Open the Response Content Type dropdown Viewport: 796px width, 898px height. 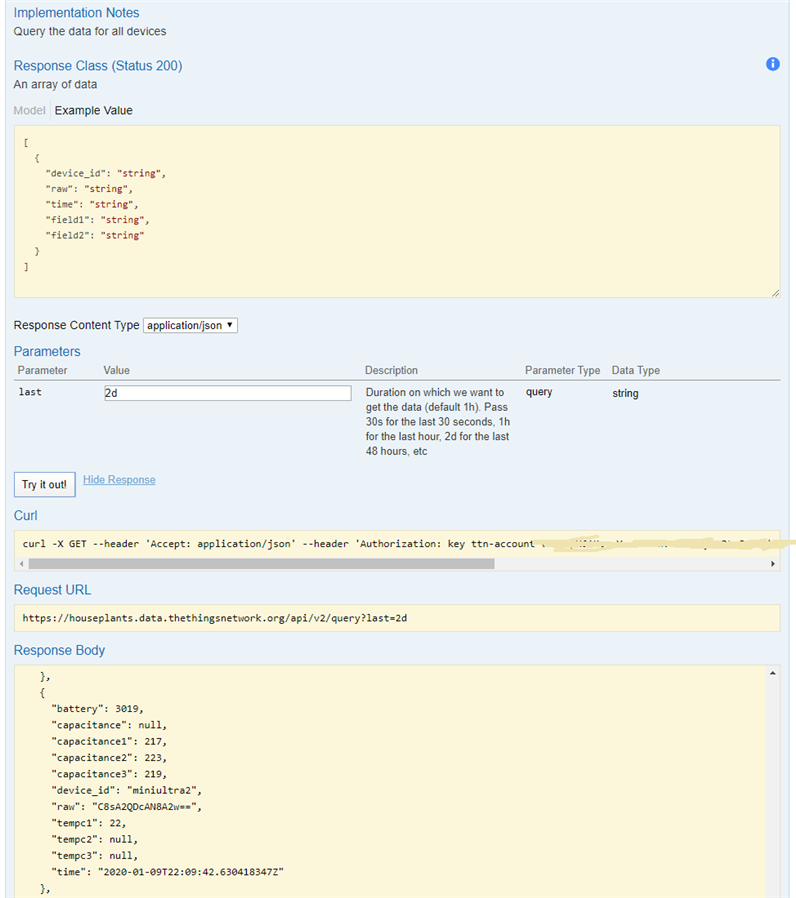(190, 325)
